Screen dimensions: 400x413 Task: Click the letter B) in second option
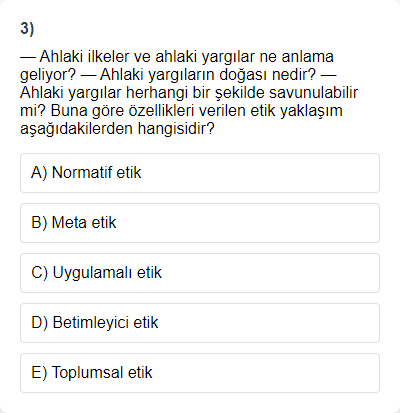pos(39,223)
